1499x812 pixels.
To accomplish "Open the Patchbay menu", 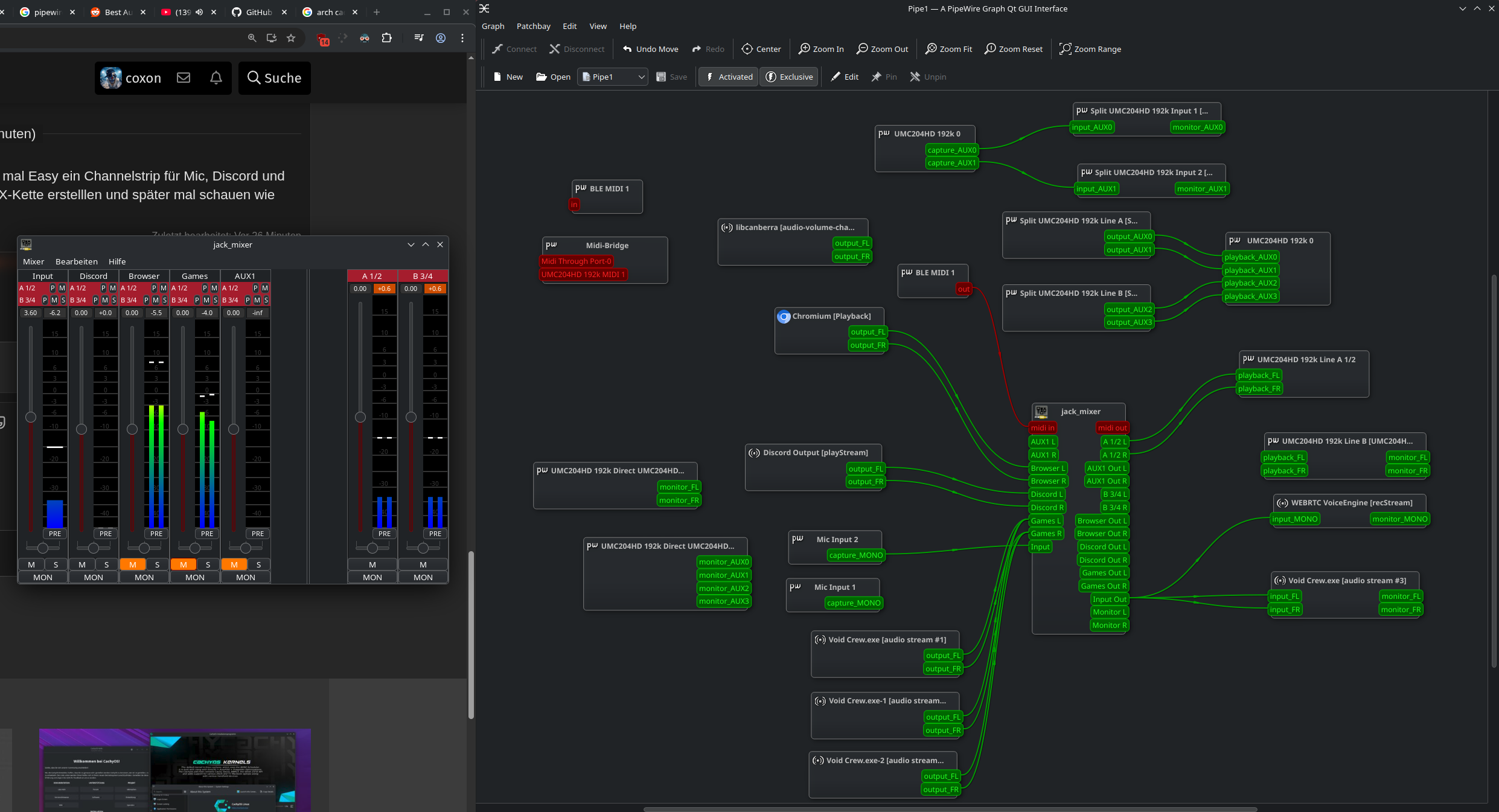I will click(x=533, y=26).
